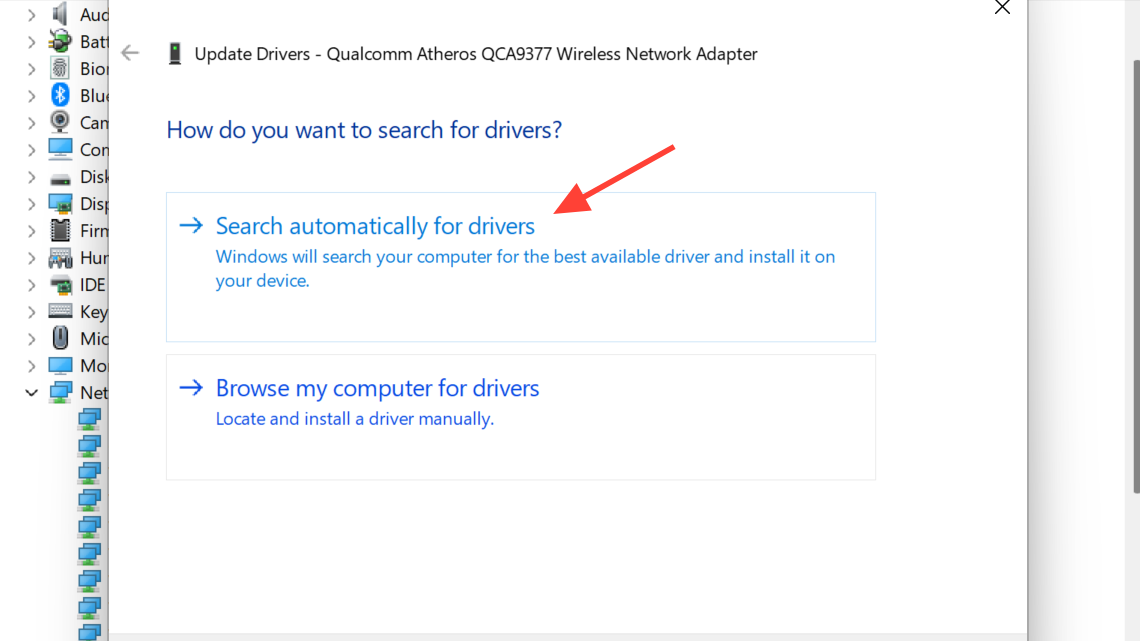Click the right-side vertical scrollbar thumb

[1136, 276]
